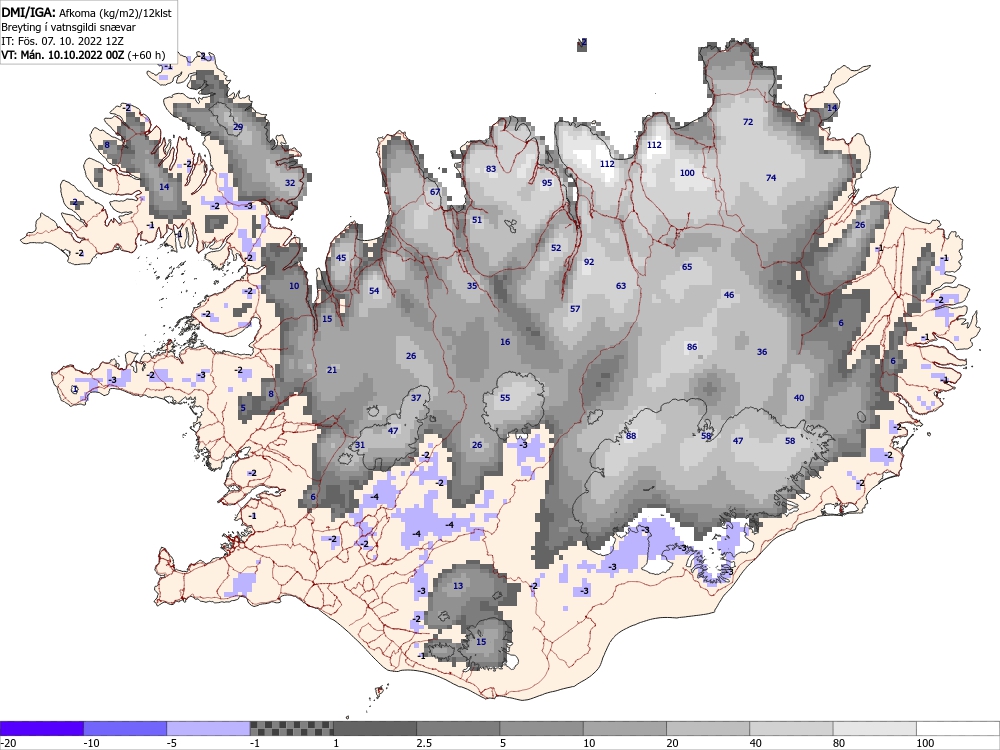Click the map value '21'
Image resolution: width=1000 pixels, height=750 pixels.
332,371
